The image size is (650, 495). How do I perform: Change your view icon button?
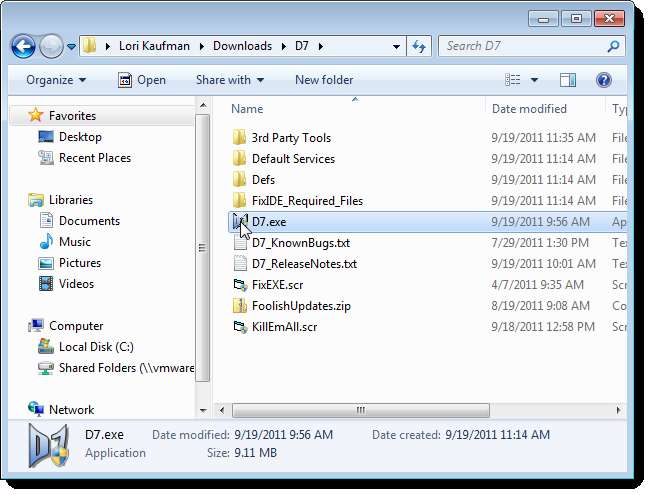513,80
